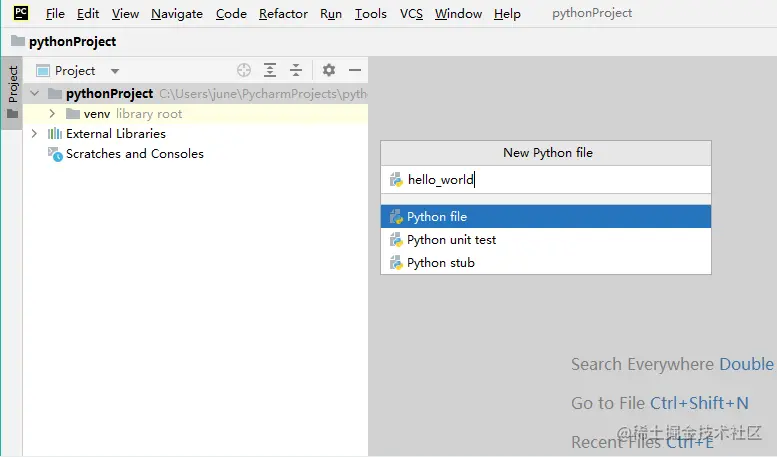The image size is (777, 457).
Task: Open the Run menu
Action: pos(331,14)
